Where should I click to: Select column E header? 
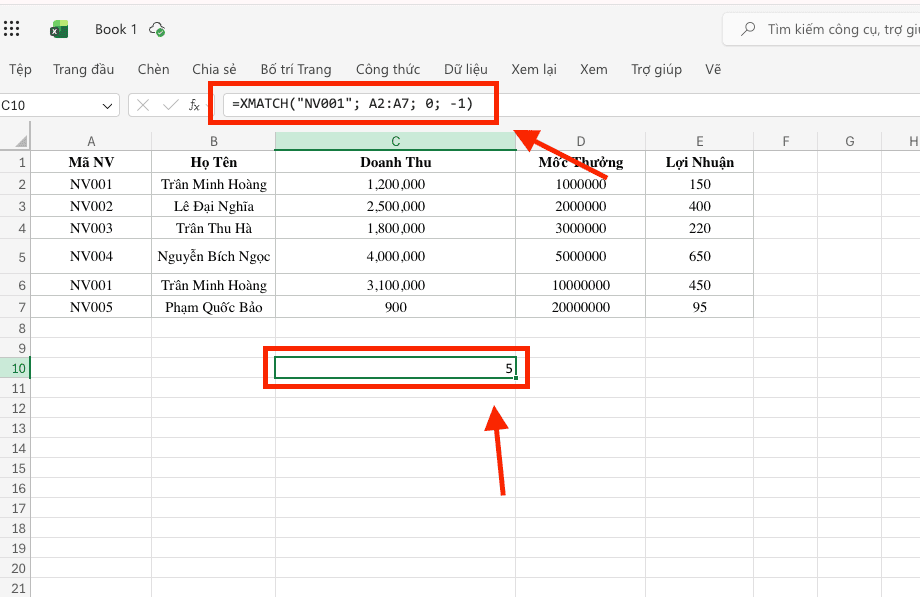point(699,141)
